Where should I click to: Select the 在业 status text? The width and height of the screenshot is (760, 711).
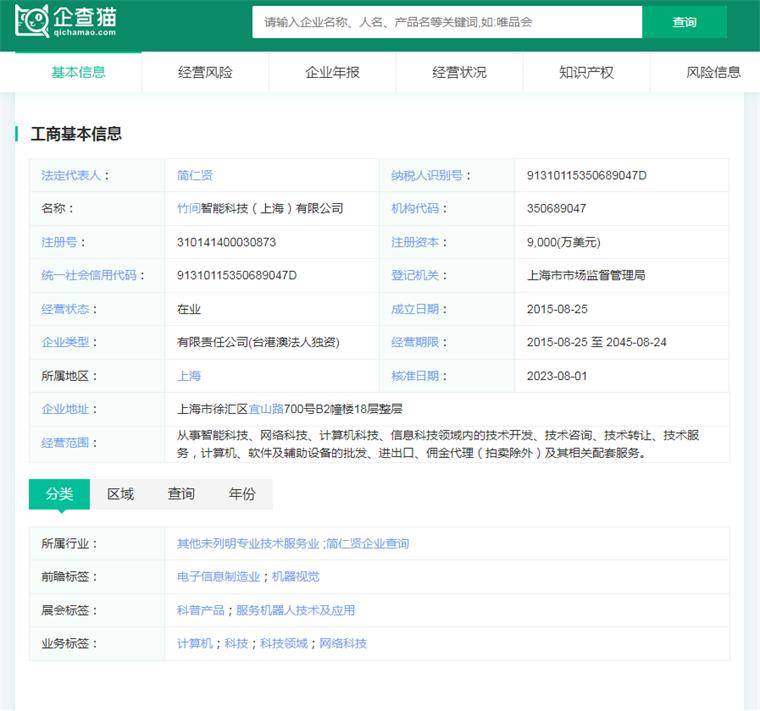pyautogui.click(x=189, y=309)
